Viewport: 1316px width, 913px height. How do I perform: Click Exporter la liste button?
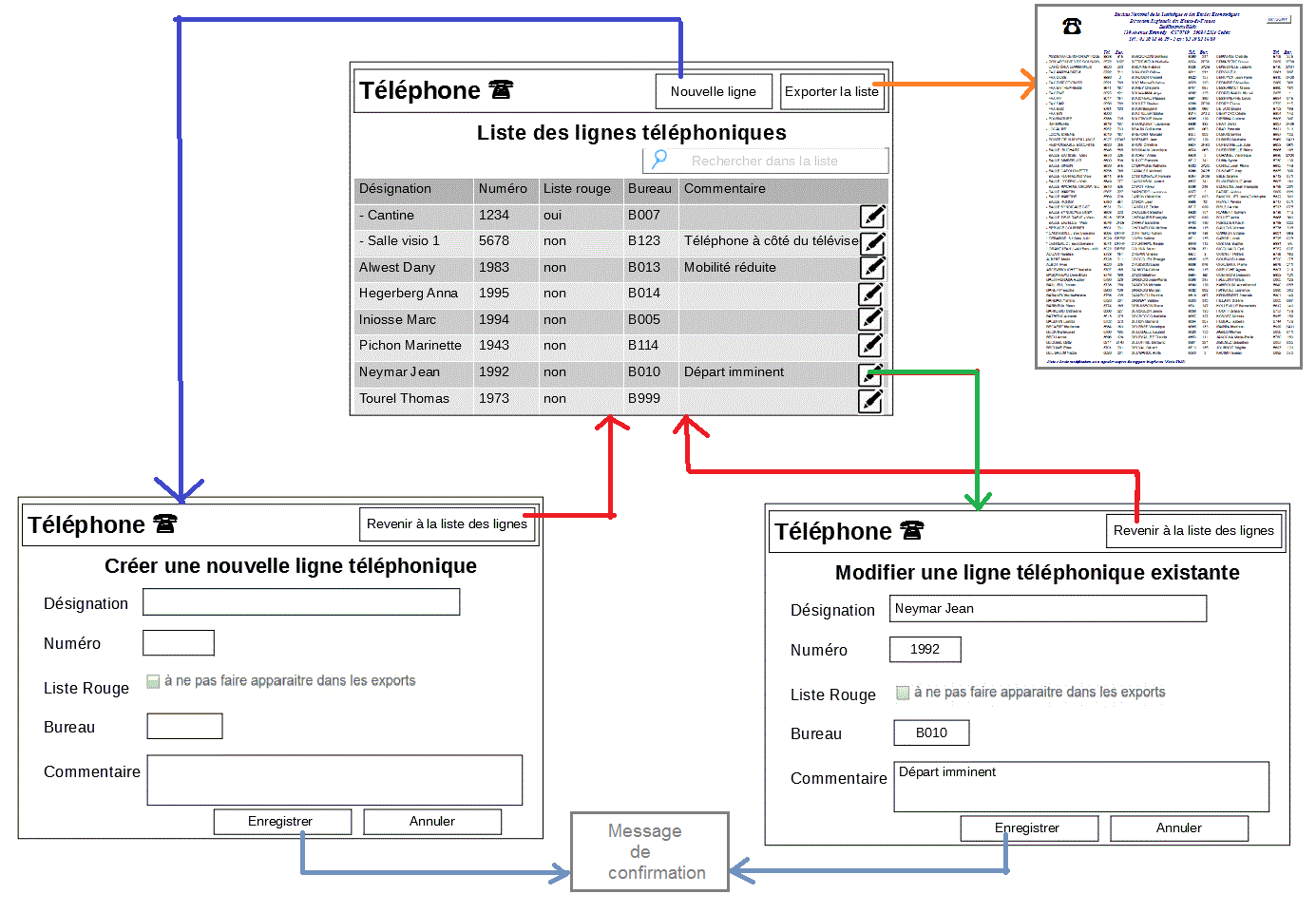pyautogui.click(x=831, y=91)
